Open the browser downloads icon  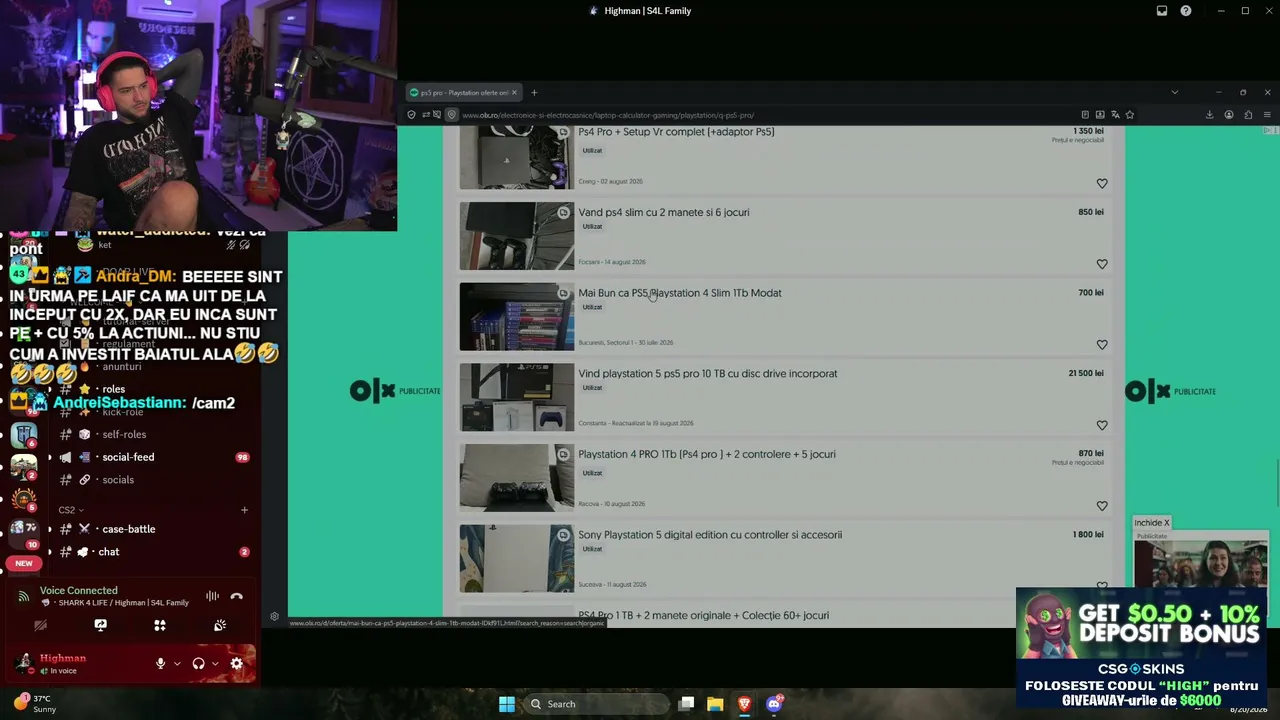tap(1210, 115)
